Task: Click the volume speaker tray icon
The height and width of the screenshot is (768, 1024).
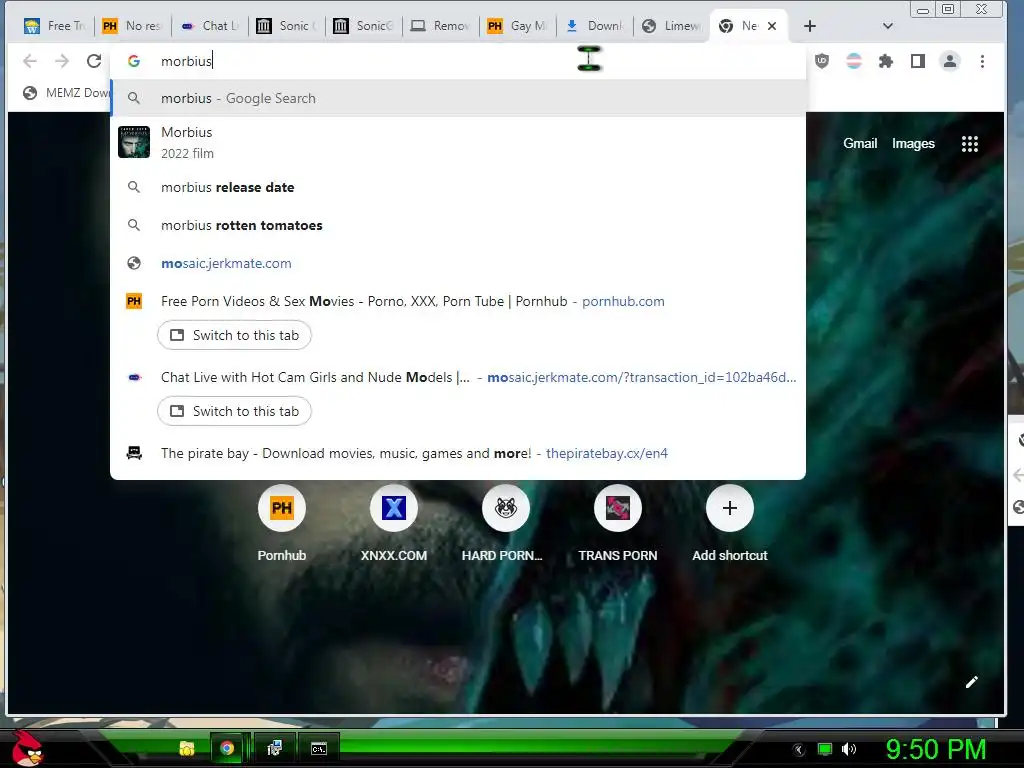Action: (849, 749)
